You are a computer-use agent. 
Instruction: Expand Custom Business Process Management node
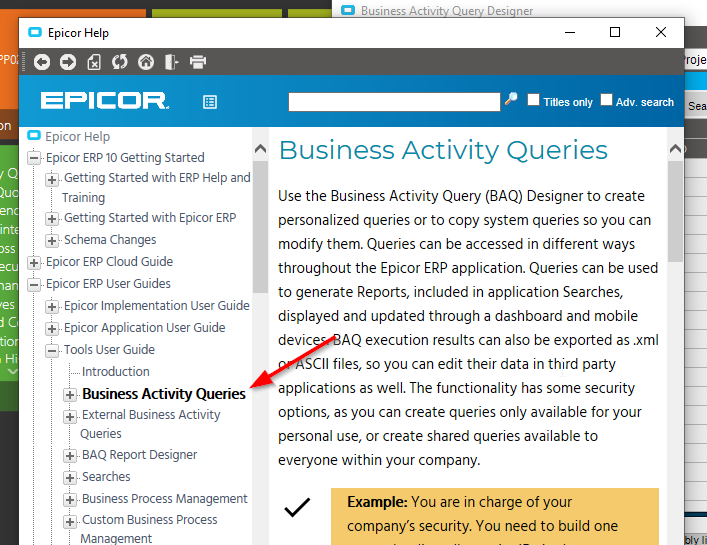70,522
